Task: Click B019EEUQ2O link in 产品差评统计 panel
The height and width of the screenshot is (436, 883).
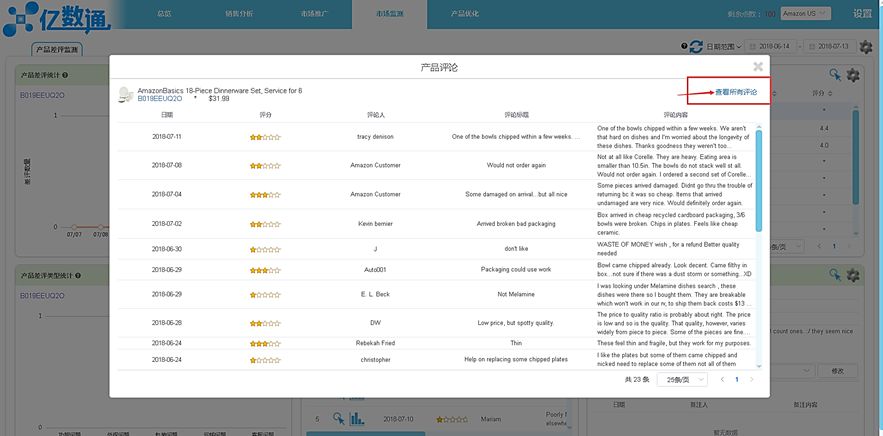Action: point(42,95)
